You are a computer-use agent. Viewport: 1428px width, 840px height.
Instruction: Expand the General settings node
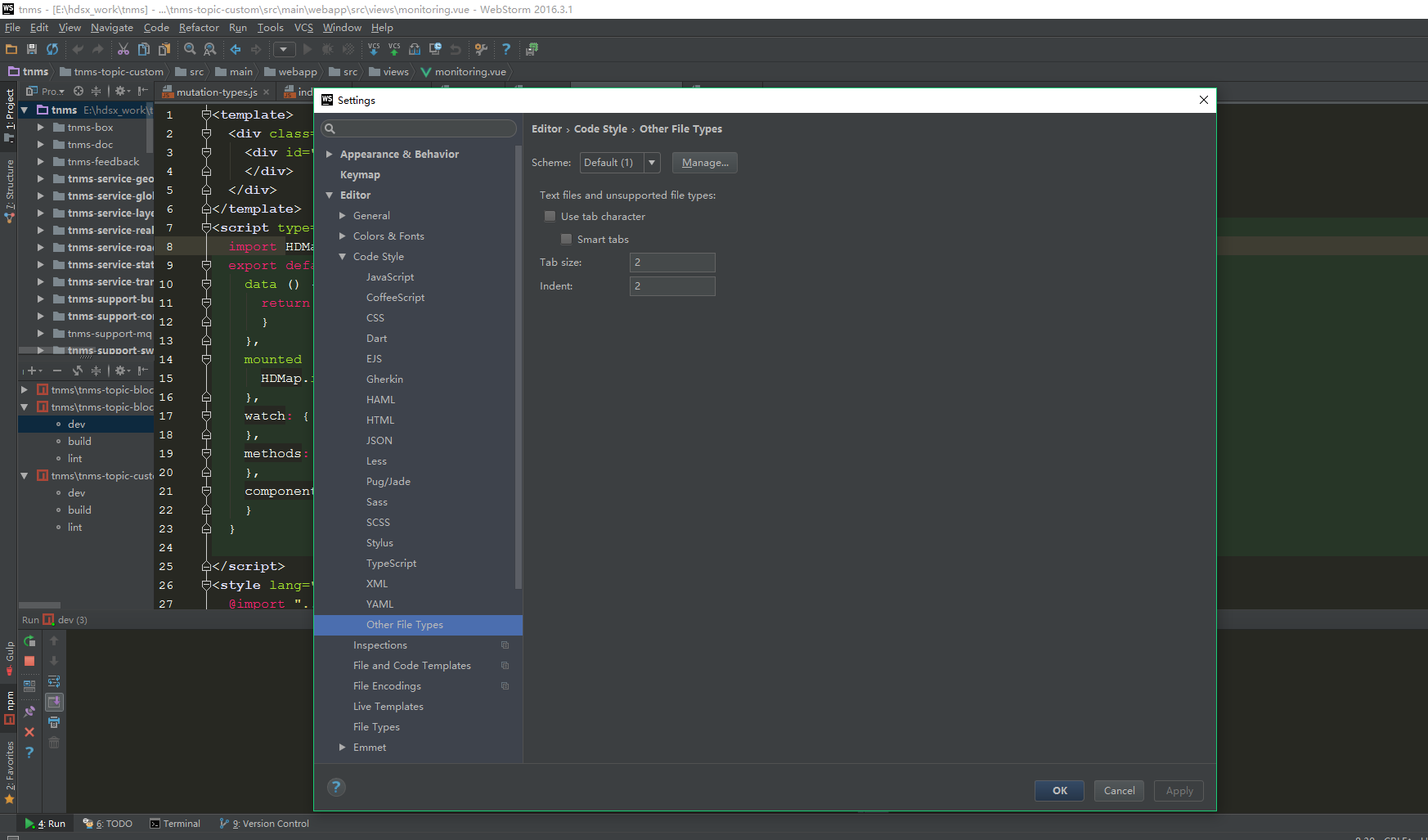(x=342, y=215)
